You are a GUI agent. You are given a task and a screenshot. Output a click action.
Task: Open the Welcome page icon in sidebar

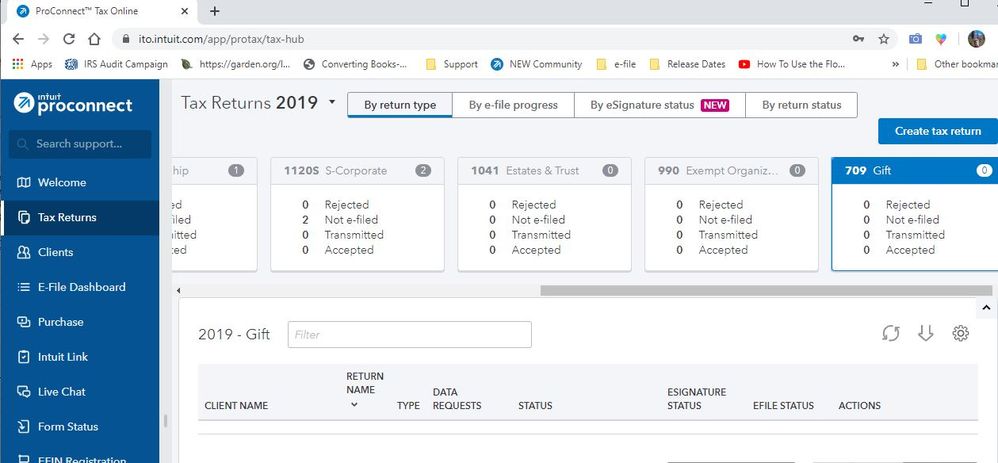(x=24, y=183)
